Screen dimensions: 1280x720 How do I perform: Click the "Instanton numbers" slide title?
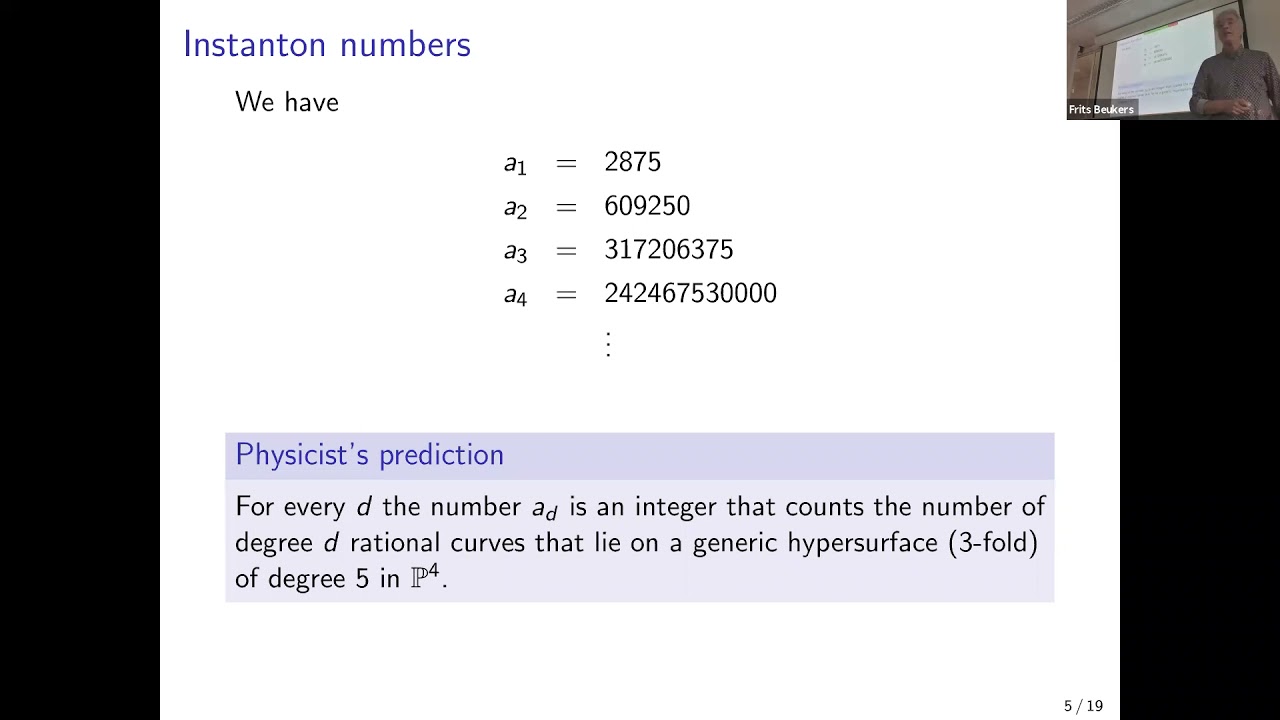tap(327, 45)
